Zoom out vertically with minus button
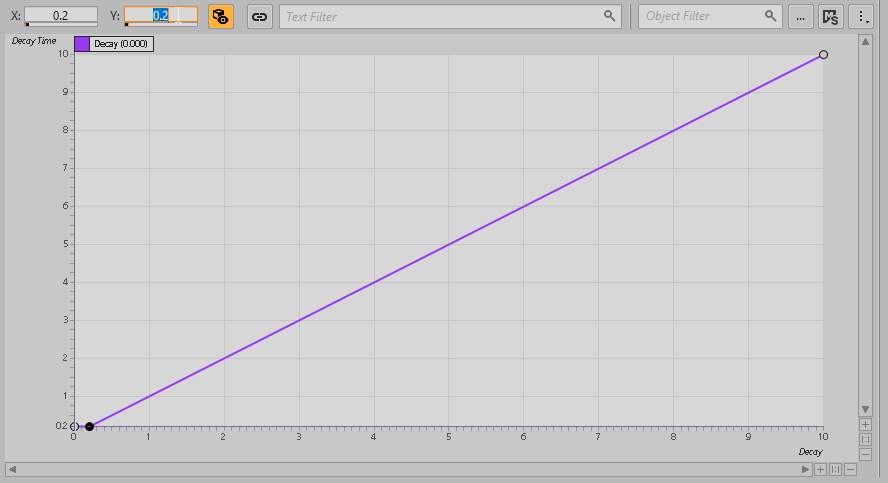This screenshot has width=888, height=483. click(865, 454)
